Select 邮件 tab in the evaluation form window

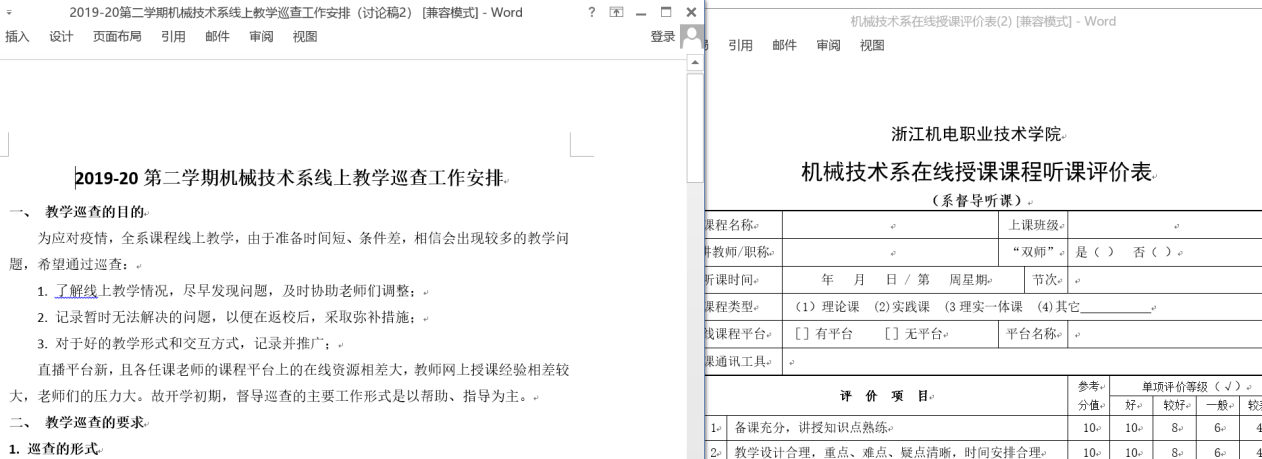[x=784, y=45]
